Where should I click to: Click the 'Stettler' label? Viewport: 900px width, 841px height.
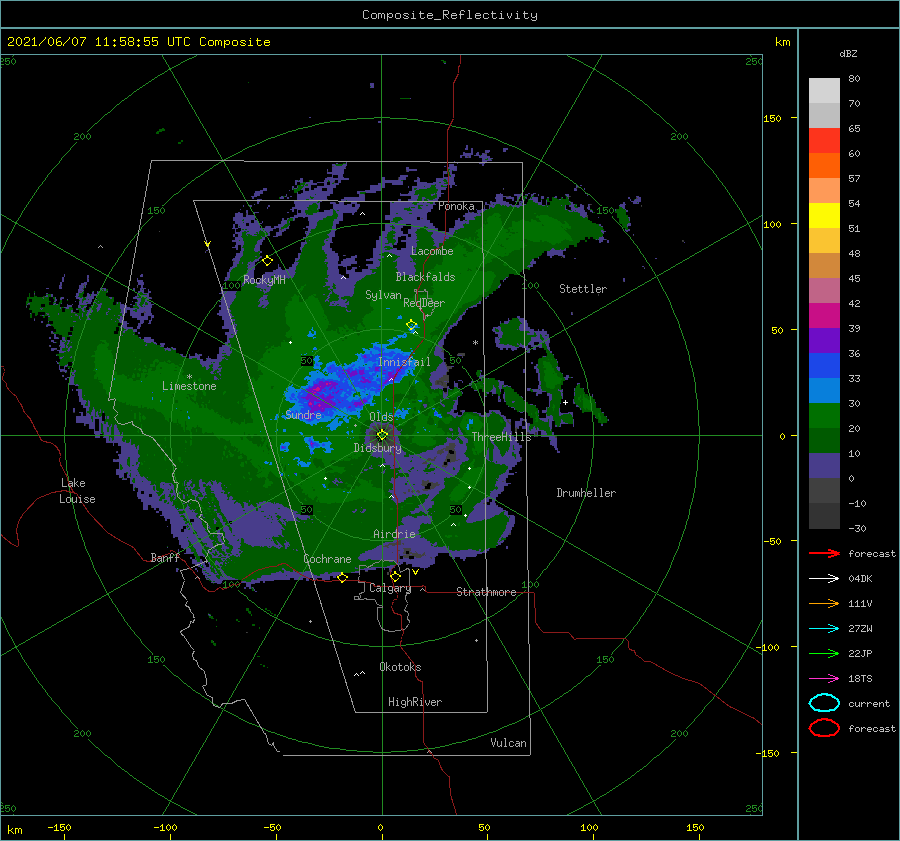tap(583, 289)
